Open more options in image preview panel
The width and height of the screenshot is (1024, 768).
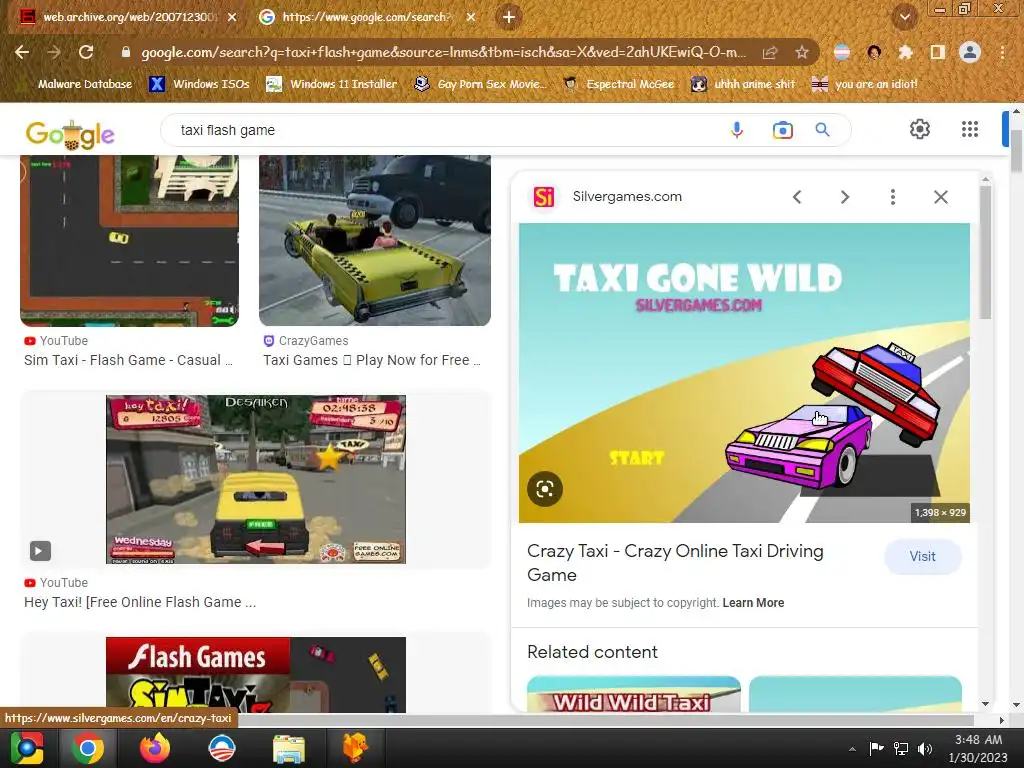(893, 197)
